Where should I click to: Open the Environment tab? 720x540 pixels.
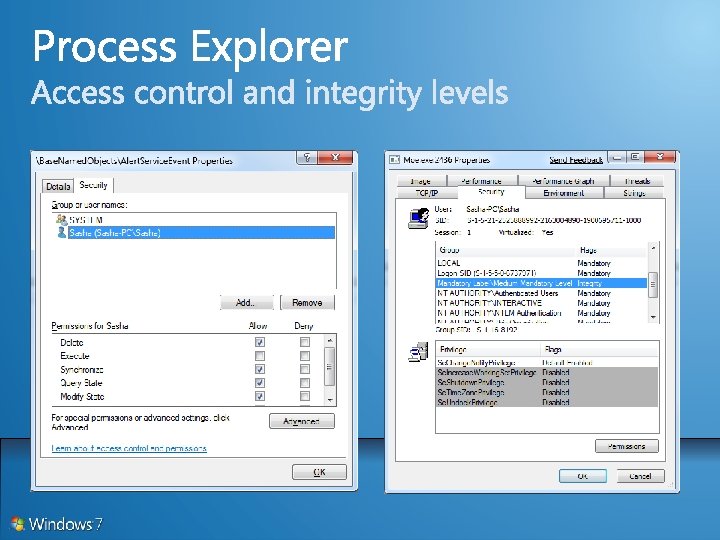(x=564, y=193)
